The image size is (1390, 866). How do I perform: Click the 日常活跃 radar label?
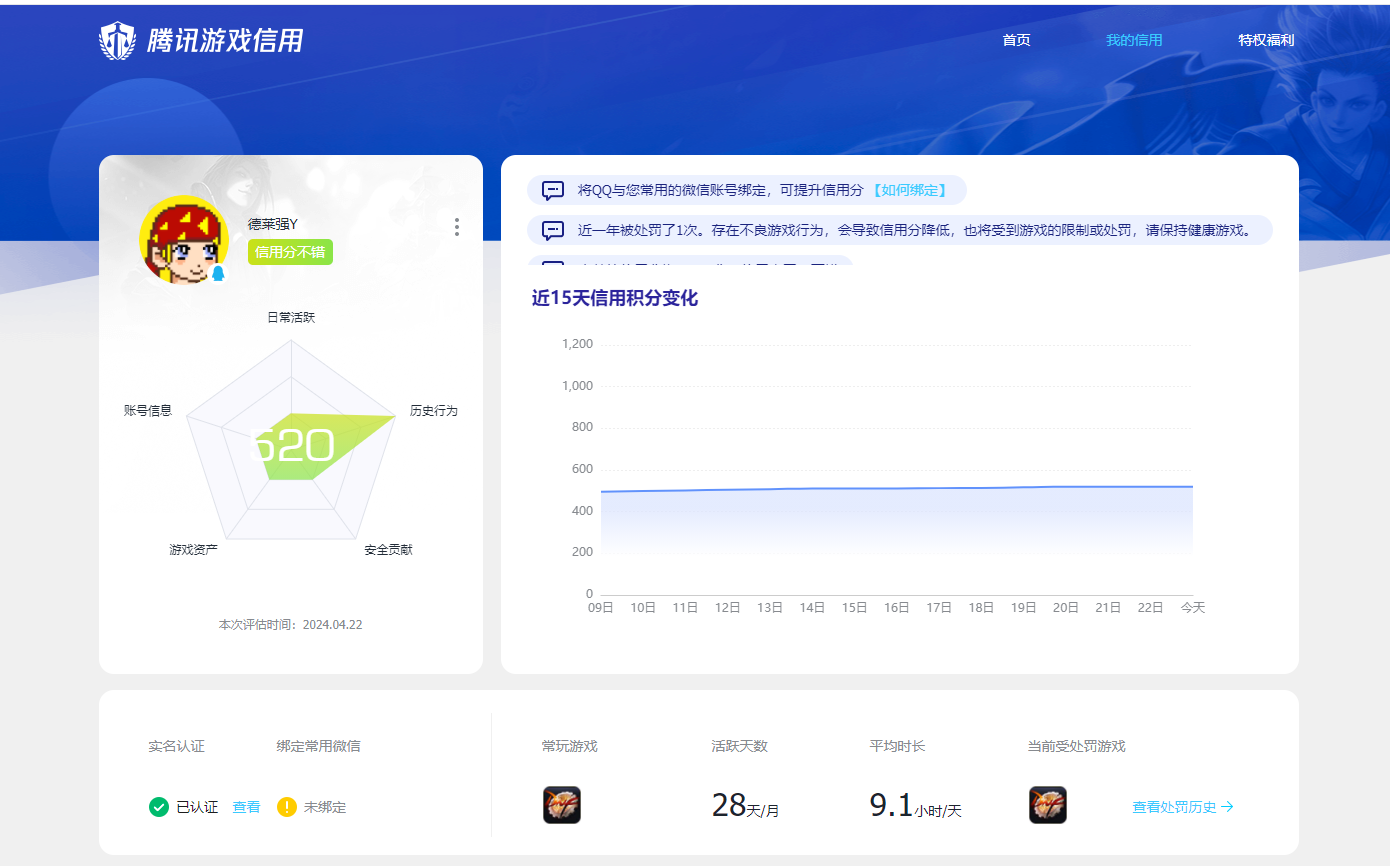click(x=291, y=317)
